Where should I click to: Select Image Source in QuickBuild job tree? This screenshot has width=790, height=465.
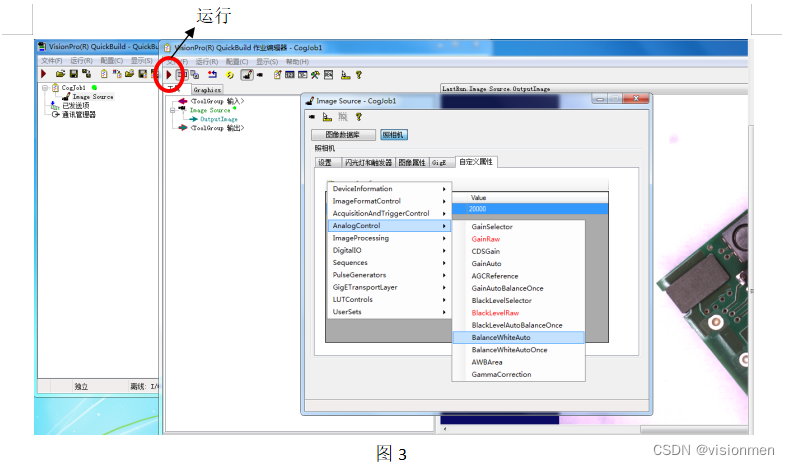pos(93,96)
